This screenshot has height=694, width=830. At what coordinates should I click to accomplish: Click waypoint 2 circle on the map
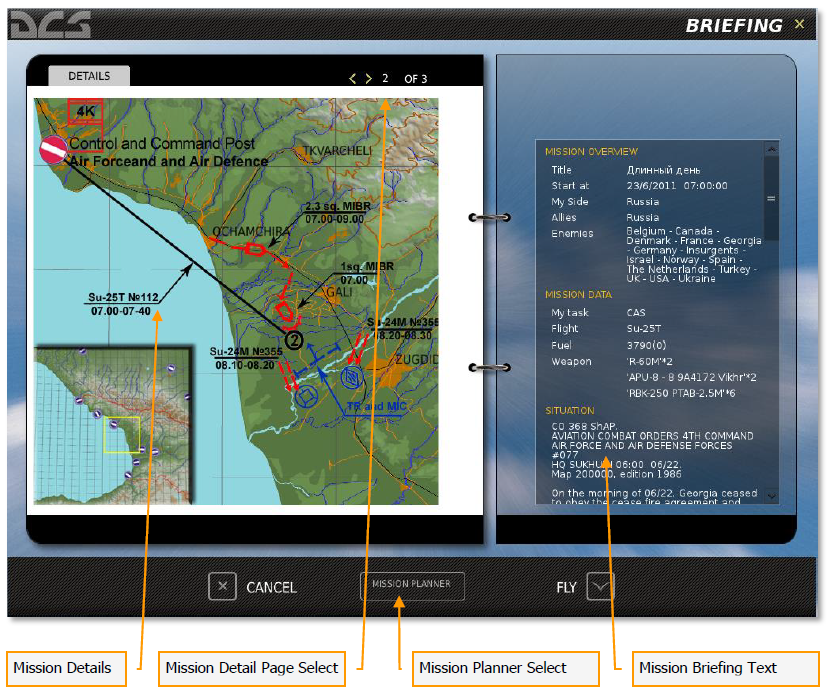pyautogui.click(x=294, y=340)
